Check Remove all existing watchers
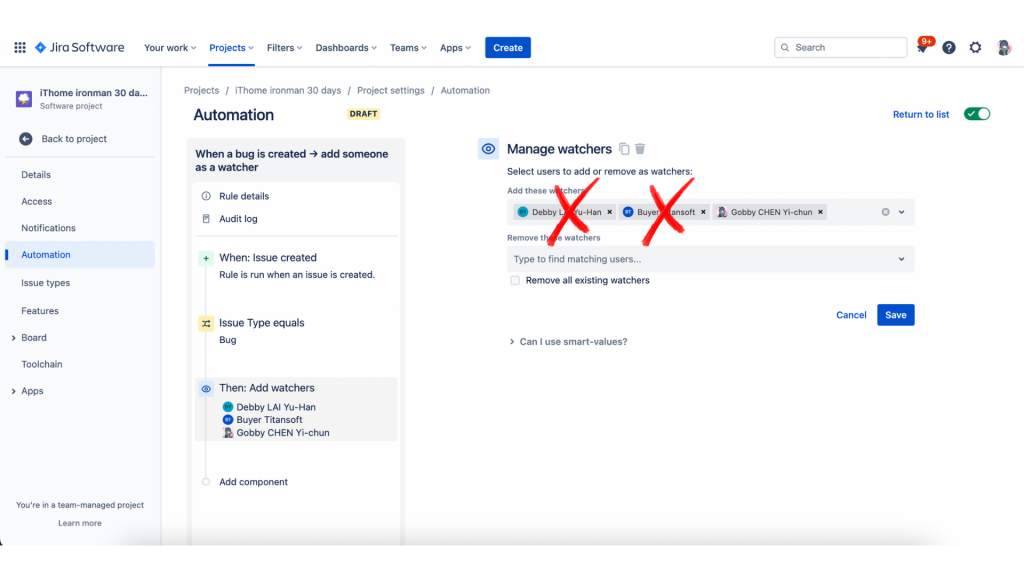This screenshot has width=1024, height=576. pyautogui.click(x=515, y=280)
